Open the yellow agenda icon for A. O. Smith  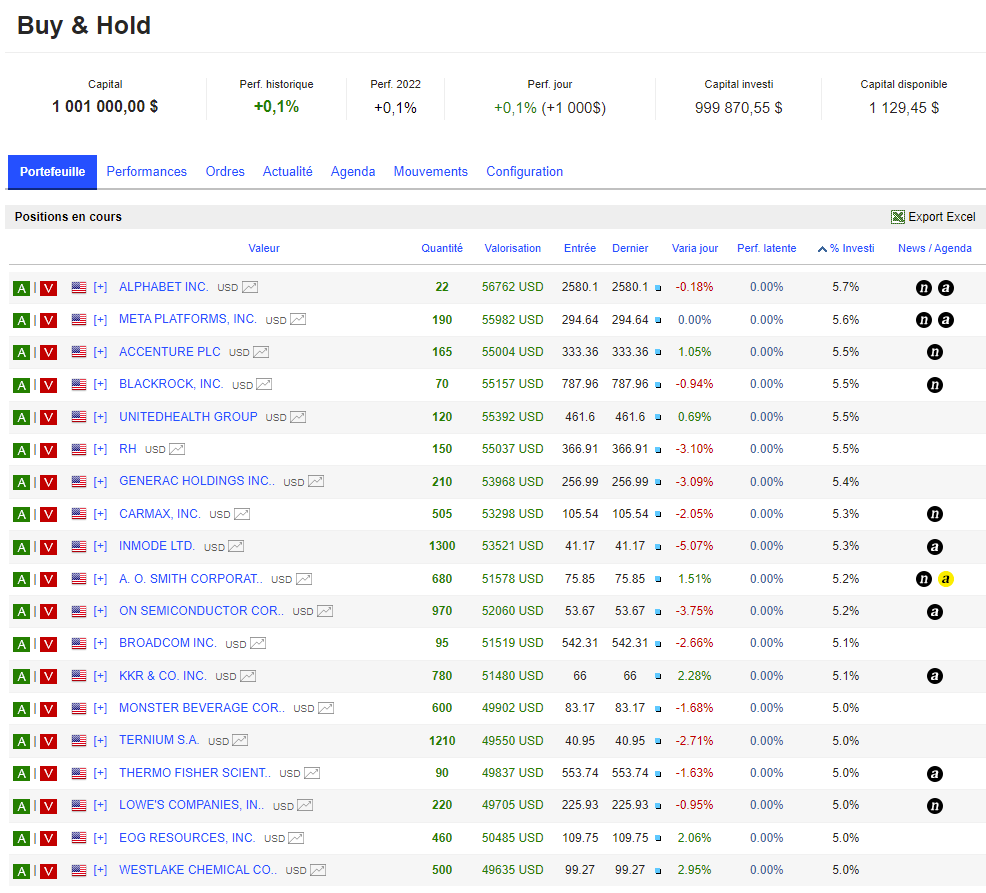pyautogui.click(x=946, y=579)
